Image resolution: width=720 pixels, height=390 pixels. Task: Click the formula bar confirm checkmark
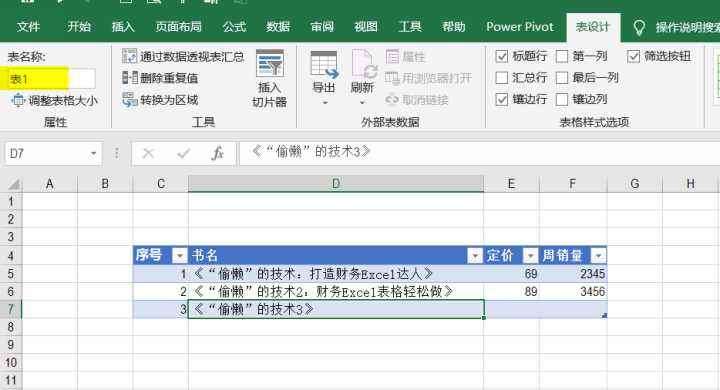click(183, 153)
